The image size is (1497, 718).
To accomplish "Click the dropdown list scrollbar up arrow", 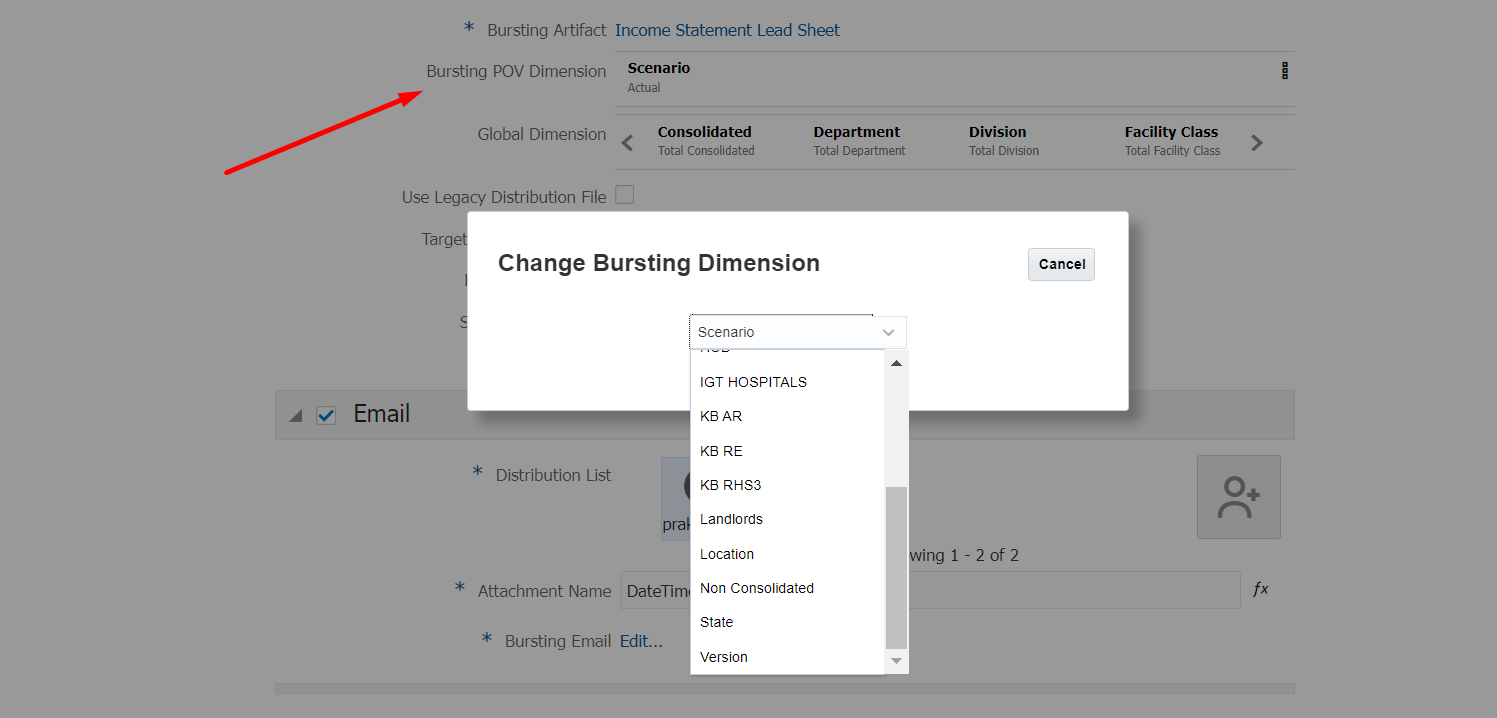I will click(x=896, y=363).
